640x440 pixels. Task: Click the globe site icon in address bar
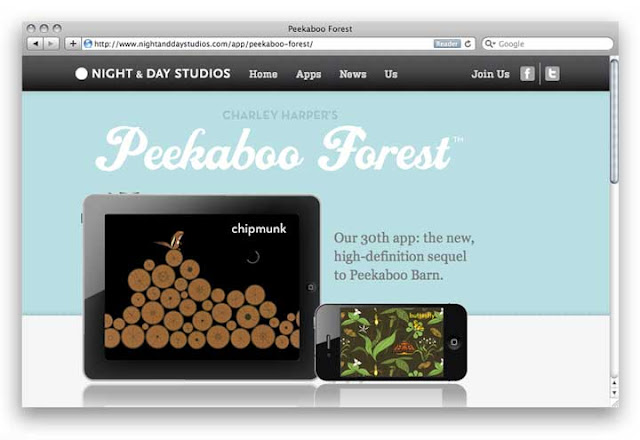[x=88, y=44]
